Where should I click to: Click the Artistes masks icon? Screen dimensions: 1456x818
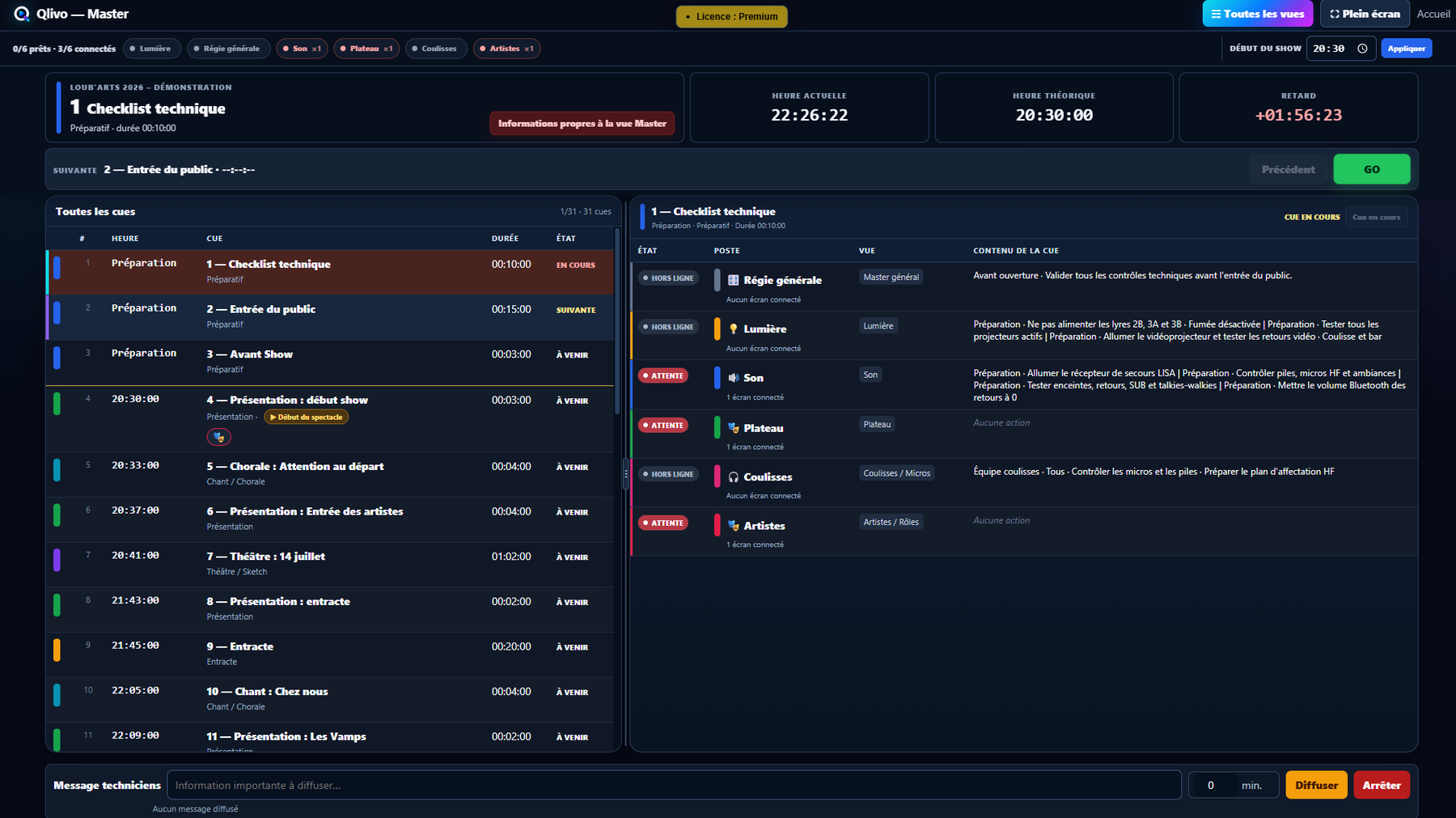tap(734, 526)
